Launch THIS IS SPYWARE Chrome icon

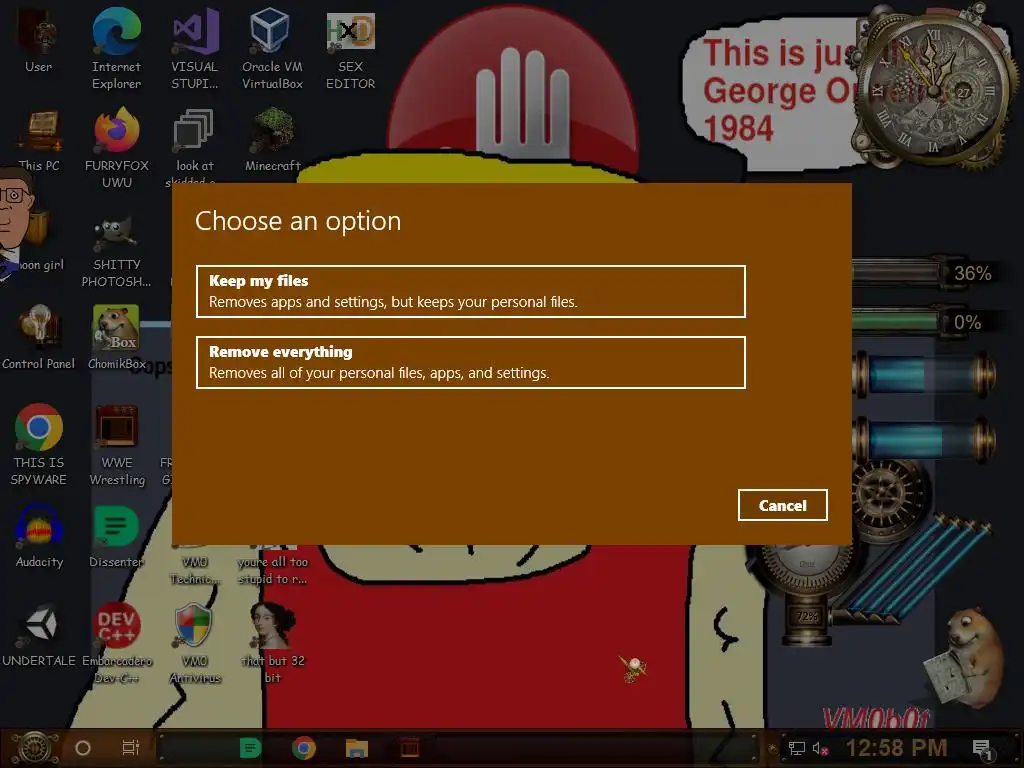pos(39,445)
